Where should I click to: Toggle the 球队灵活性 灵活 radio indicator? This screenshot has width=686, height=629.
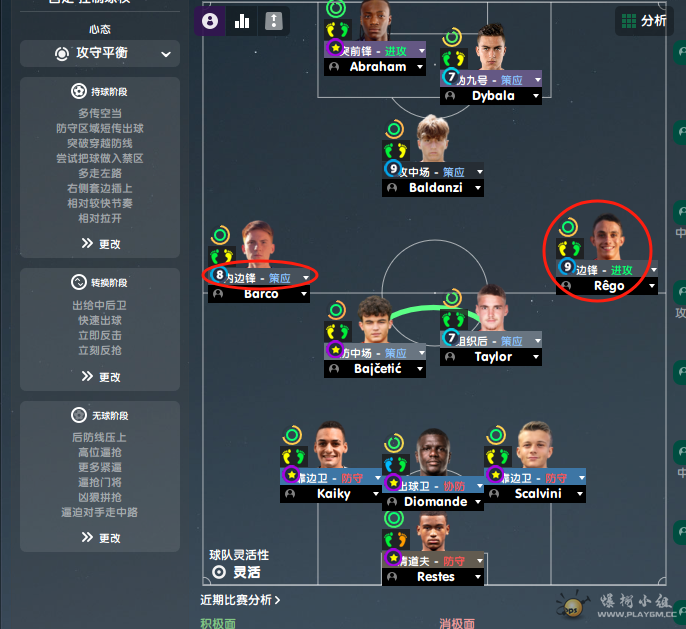click(x=219, y=572)
